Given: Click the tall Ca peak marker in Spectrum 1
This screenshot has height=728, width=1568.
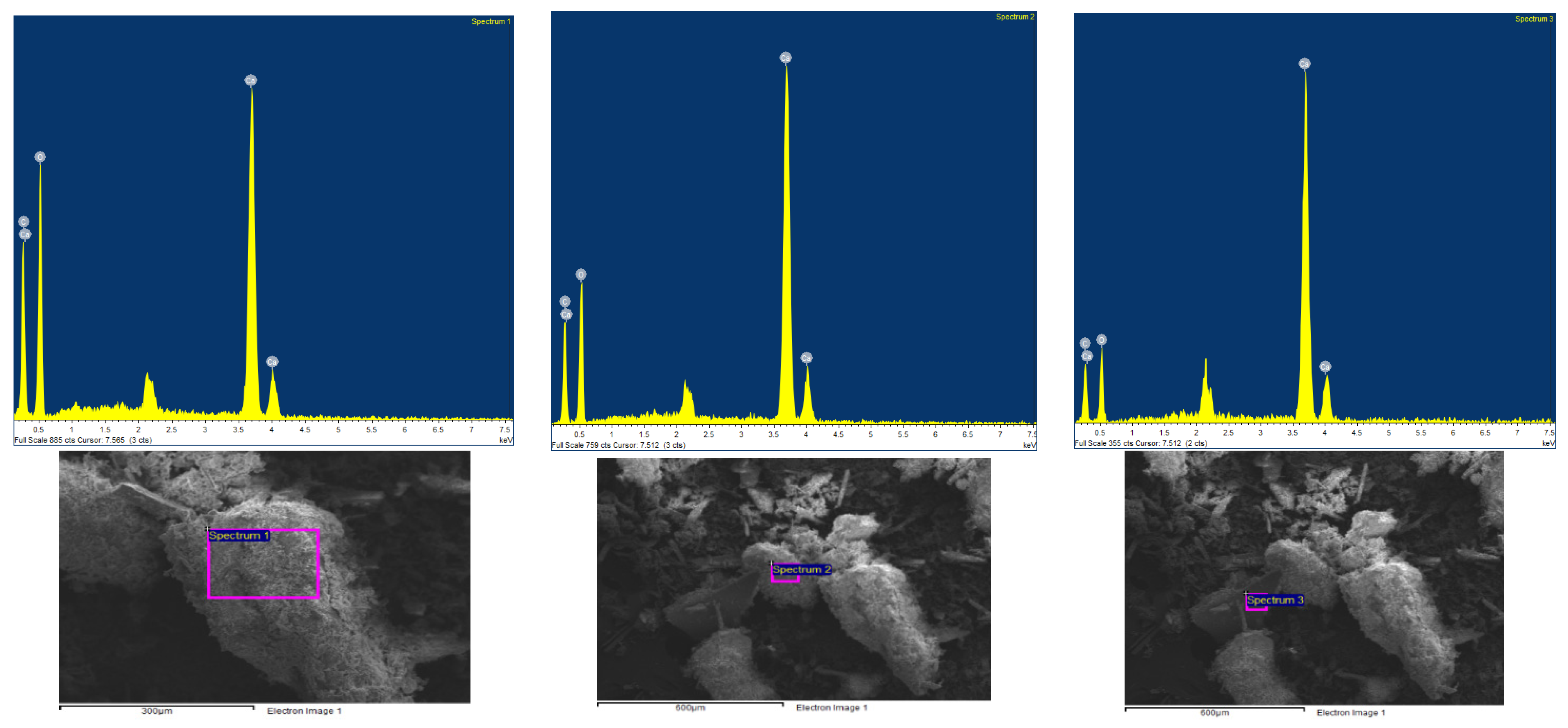Looking at the screenshot, I should (x=250, y=80).
